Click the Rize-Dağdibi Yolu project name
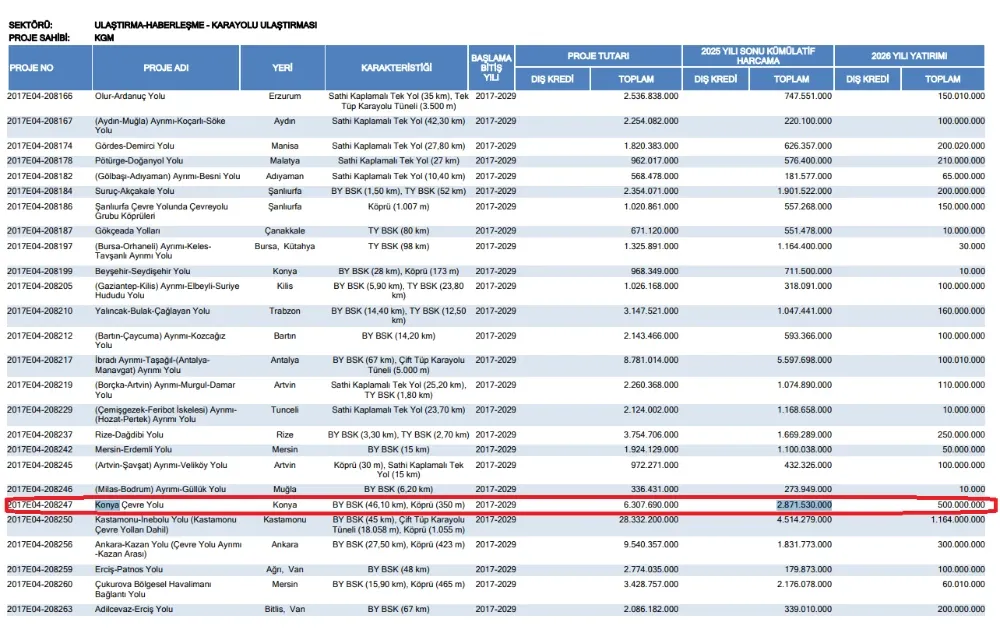Viewport: 1000px width, 633px height. [x=129, y=435]
